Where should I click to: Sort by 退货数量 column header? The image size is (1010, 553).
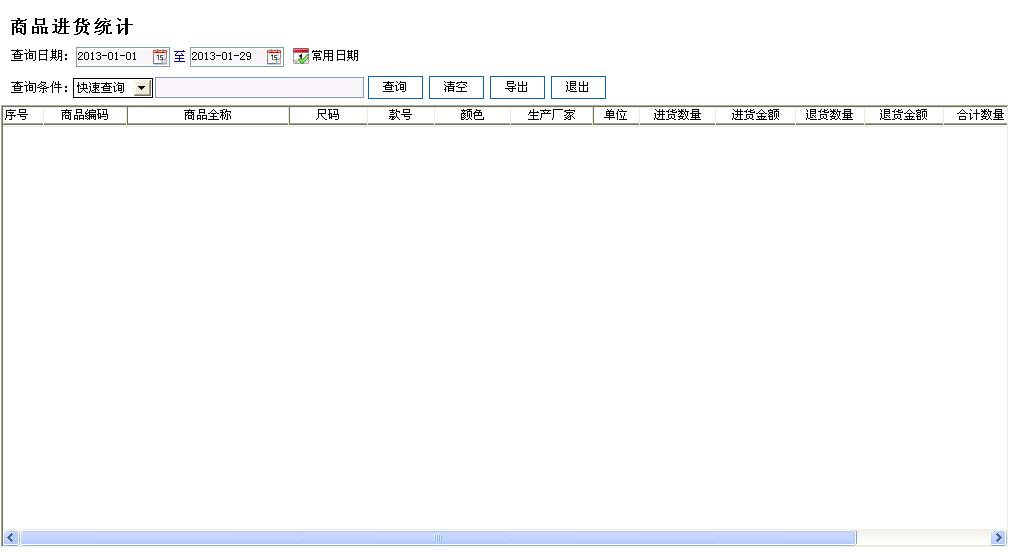click(830, 115)
